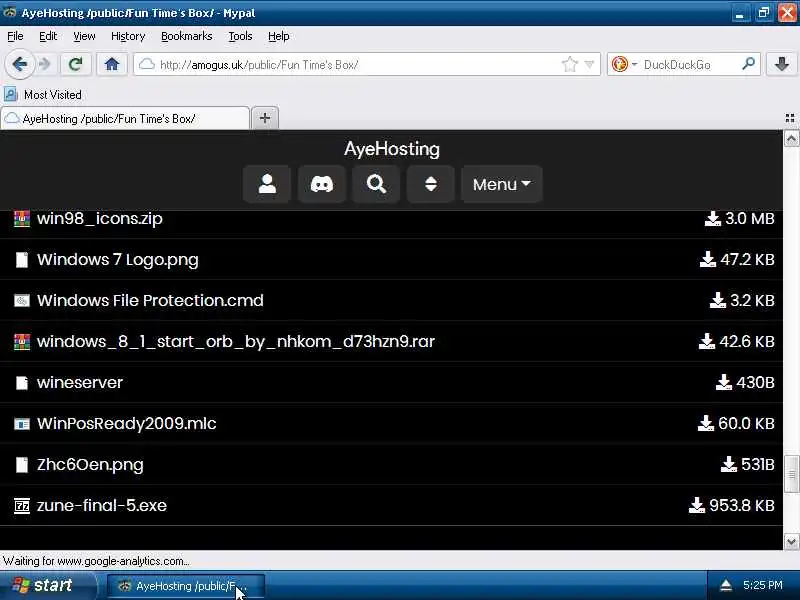This screenshot has height=600, width=800.
Task: Click the download icon next to 42.6 KB
Action: point(706,341)
